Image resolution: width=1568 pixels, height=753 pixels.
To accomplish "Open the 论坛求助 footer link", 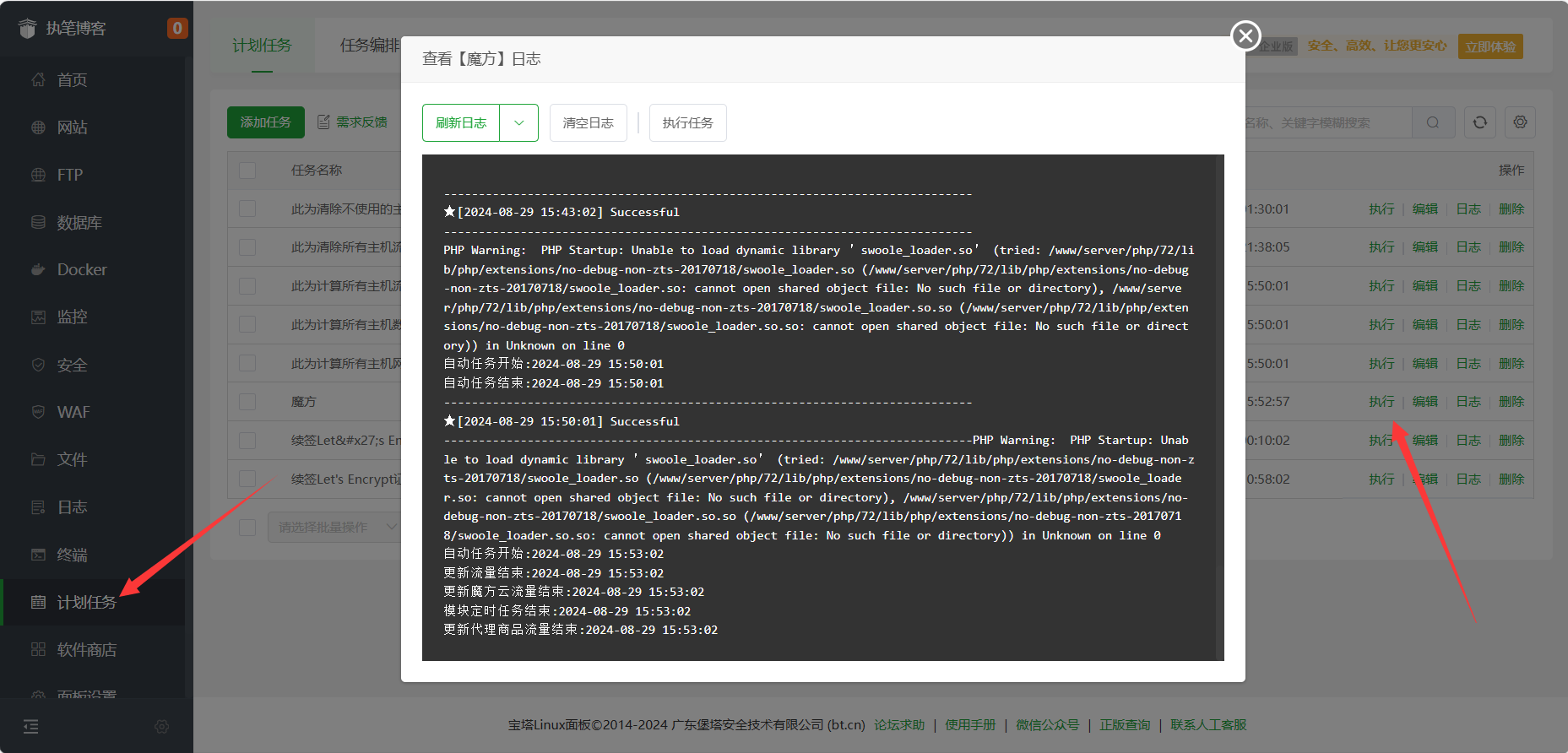I will coord(899,725).
